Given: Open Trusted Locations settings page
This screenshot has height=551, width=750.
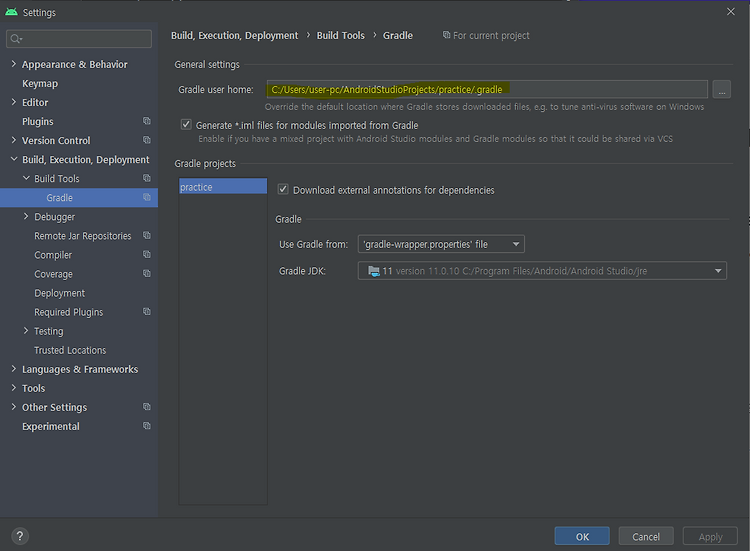Looking at the screenshot, I should (x=70, y=350).
